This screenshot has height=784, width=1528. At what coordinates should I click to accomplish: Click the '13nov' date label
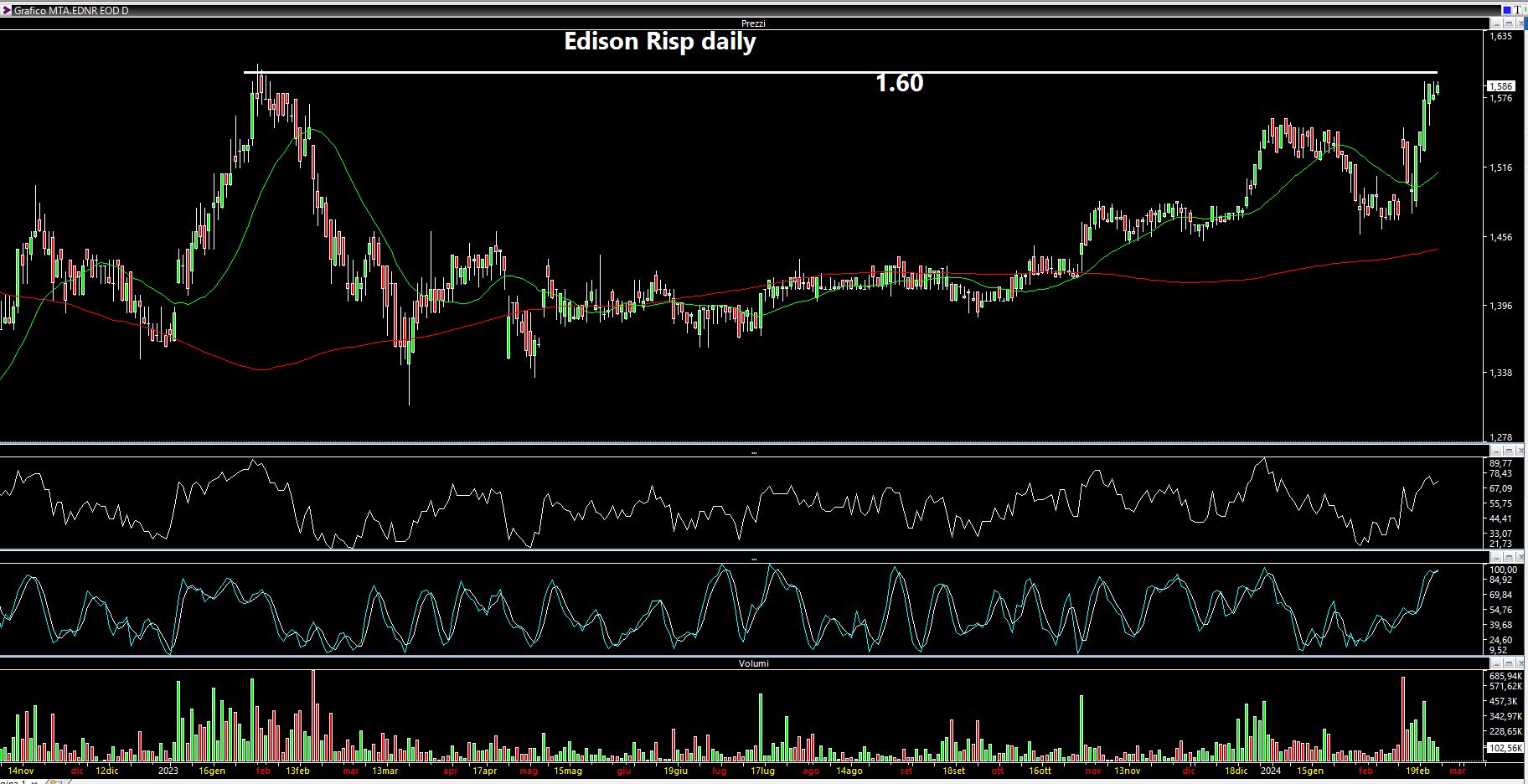click(1127, 771)
